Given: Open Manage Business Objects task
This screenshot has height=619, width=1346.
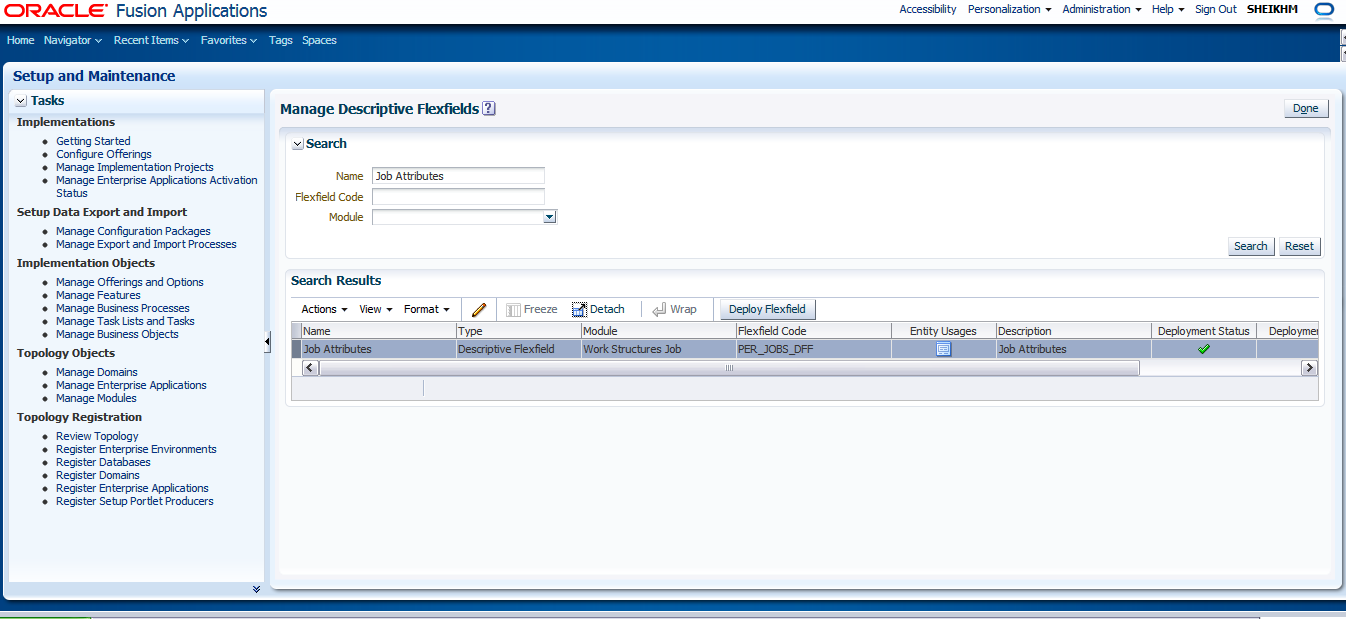Looking at the screenshot, I should click(x=117, y=334).
